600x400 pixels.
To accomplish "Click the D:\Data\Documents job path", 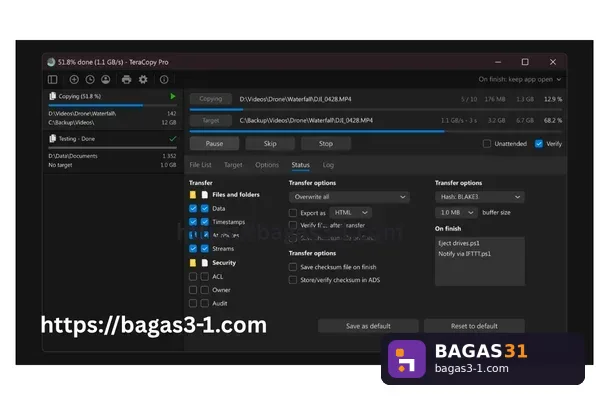I will [73, 156].
